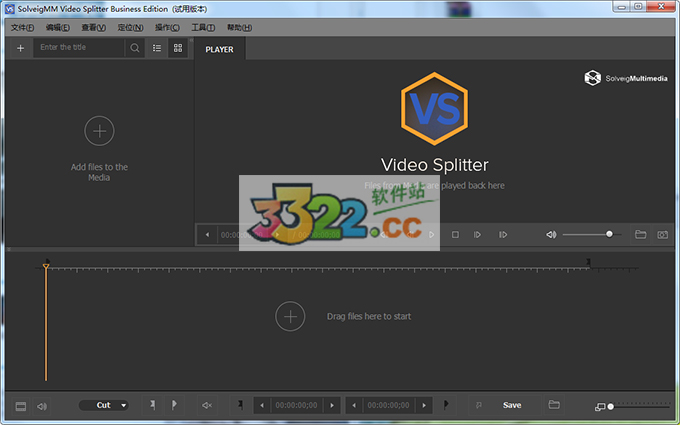Mute the player volume speaker icon
This screenshot has height=425, width=680.
point(550,235)
